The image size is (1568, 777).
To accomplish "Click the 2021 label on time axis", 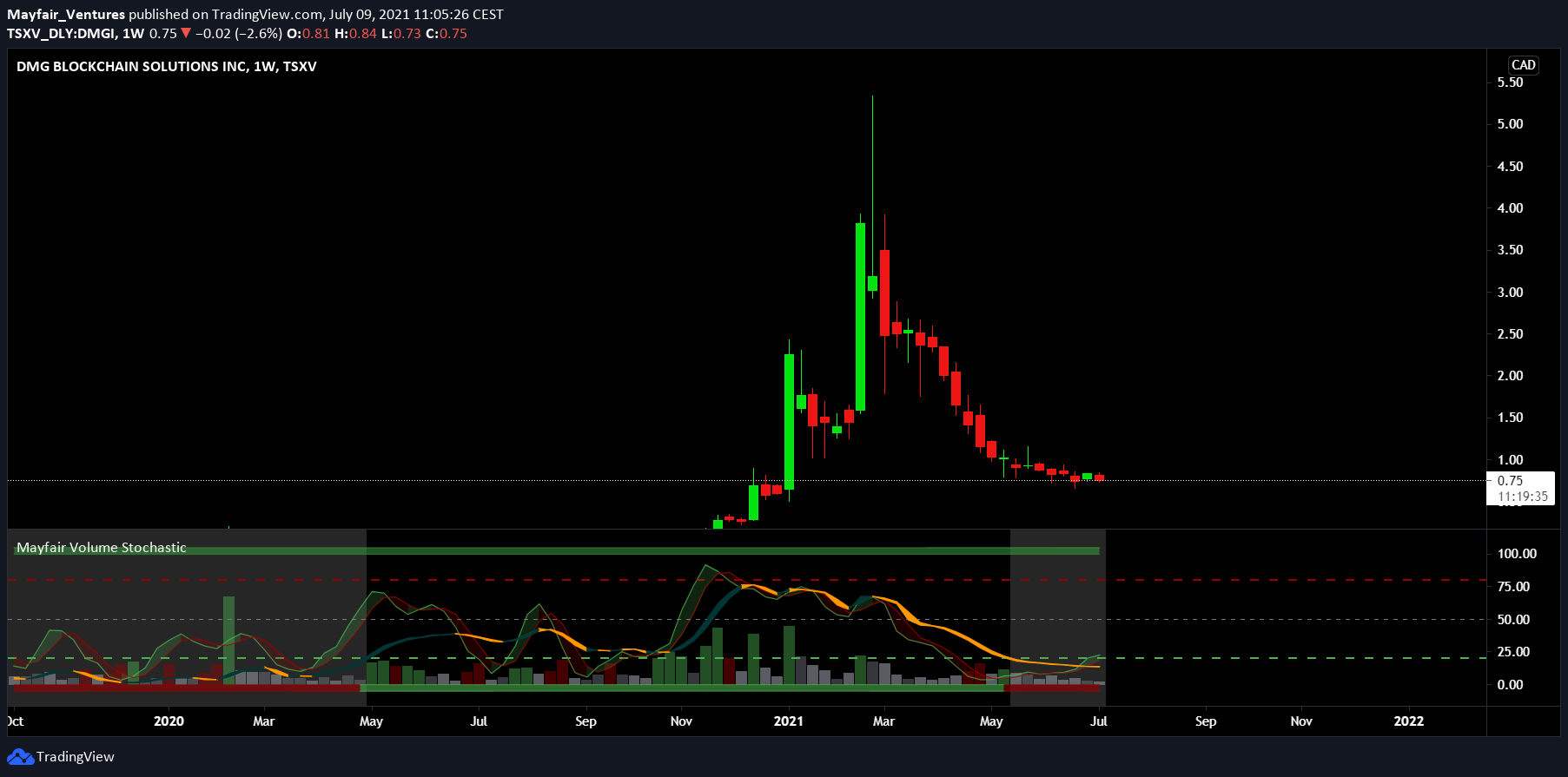I will pos(789,721).
